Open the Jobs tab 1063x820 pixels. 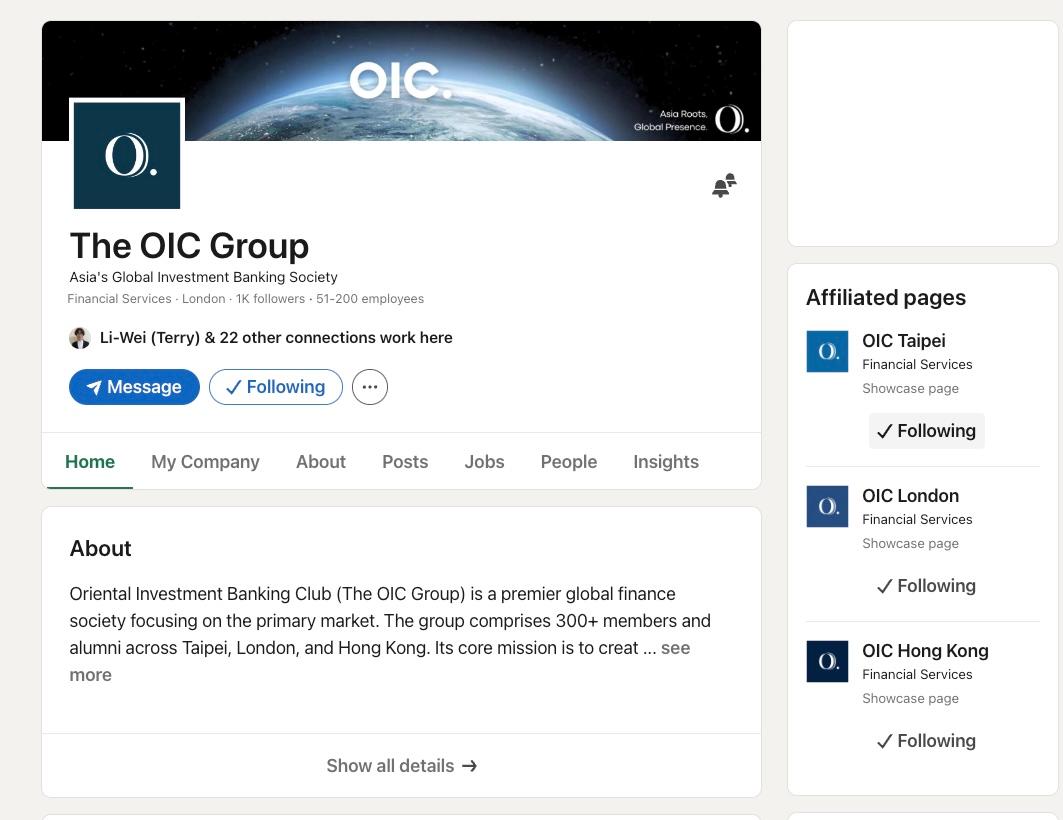click(x=484, y=462)
